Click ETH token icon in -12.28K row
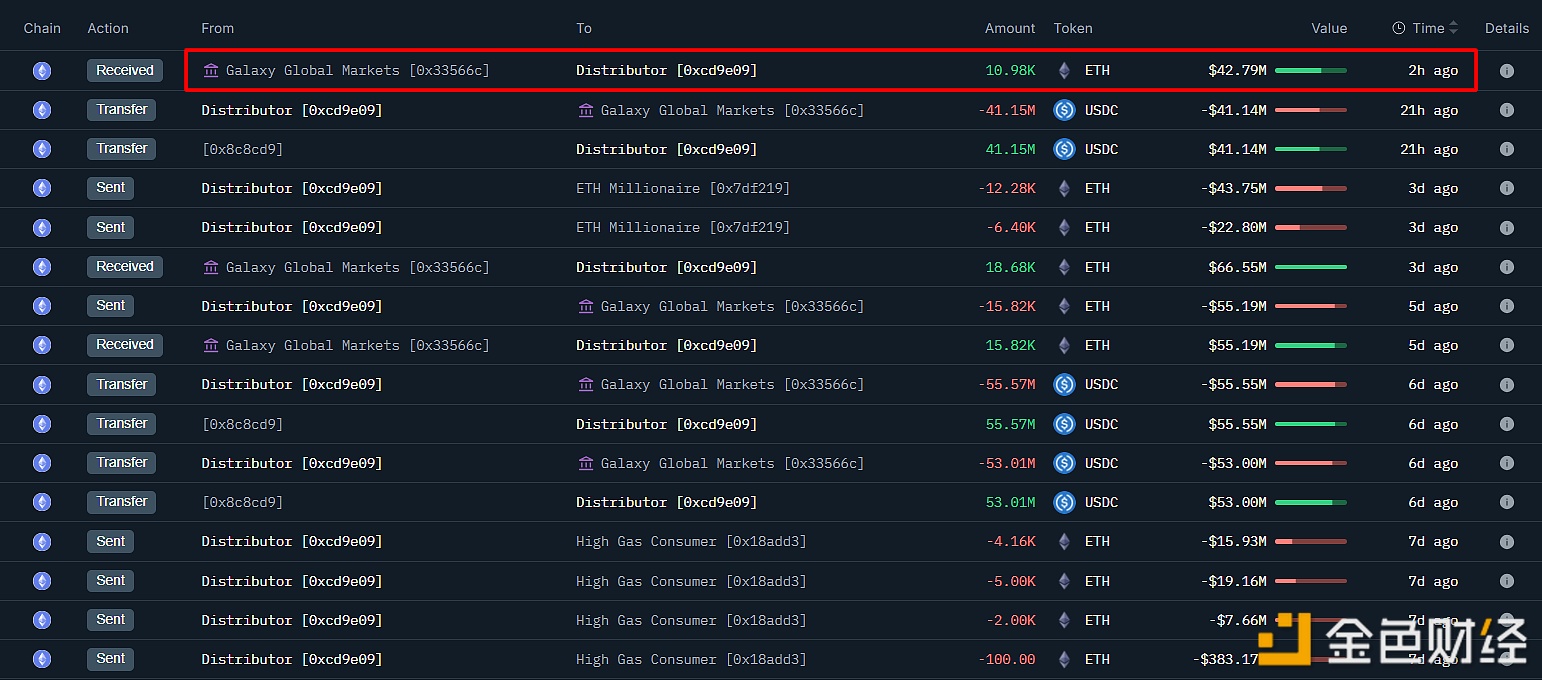Image resolution: width=1542 pixels, height=680 pixels. (1064, 188)
